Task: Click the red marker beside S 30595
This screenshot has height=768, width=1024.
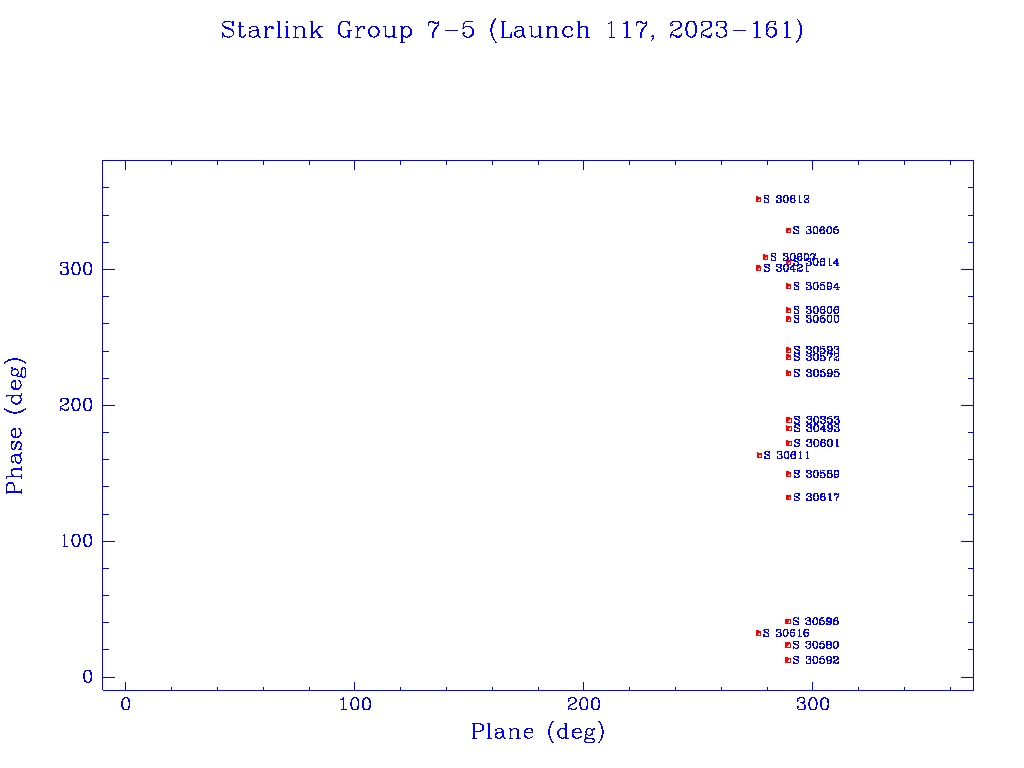Action: pos(788,374)
